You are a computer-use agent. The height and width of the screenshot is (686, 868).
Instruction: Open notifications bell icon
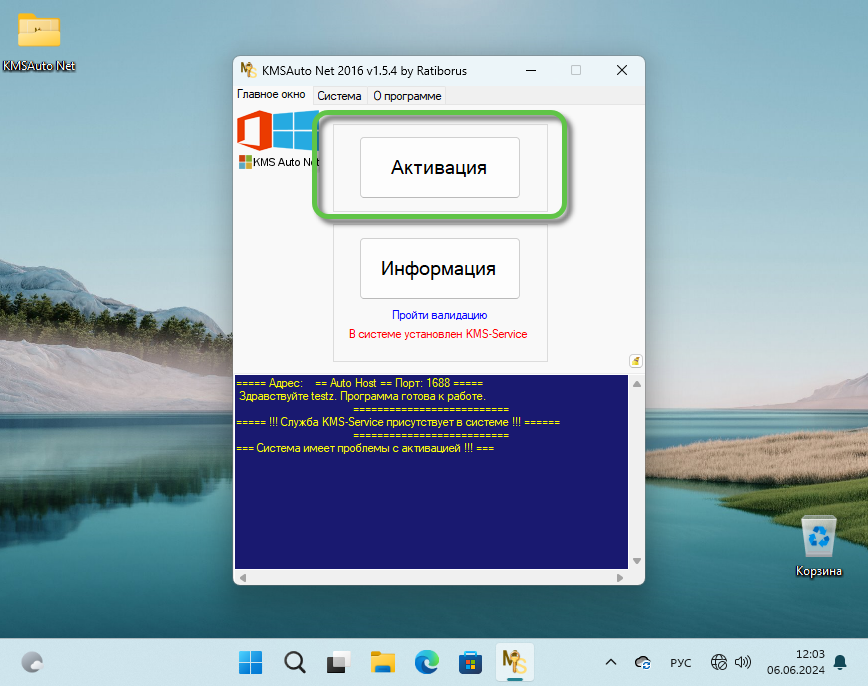pyautogui.click(x=840, y=662)
